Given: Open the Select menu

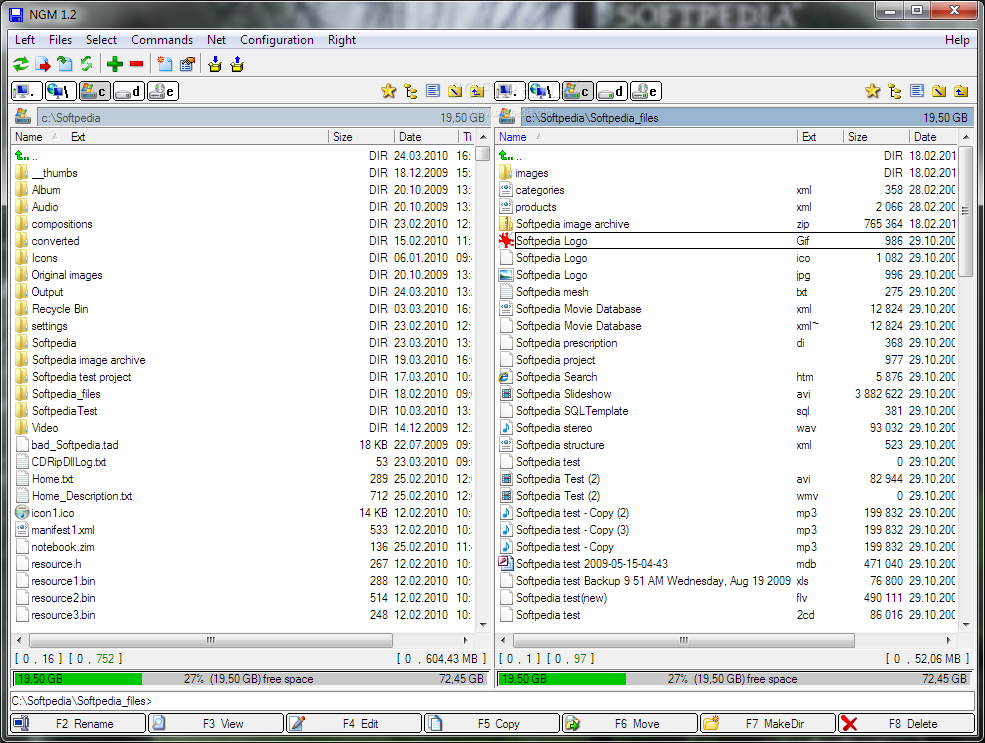Looking at the screenshot, I should click(101, 40).
